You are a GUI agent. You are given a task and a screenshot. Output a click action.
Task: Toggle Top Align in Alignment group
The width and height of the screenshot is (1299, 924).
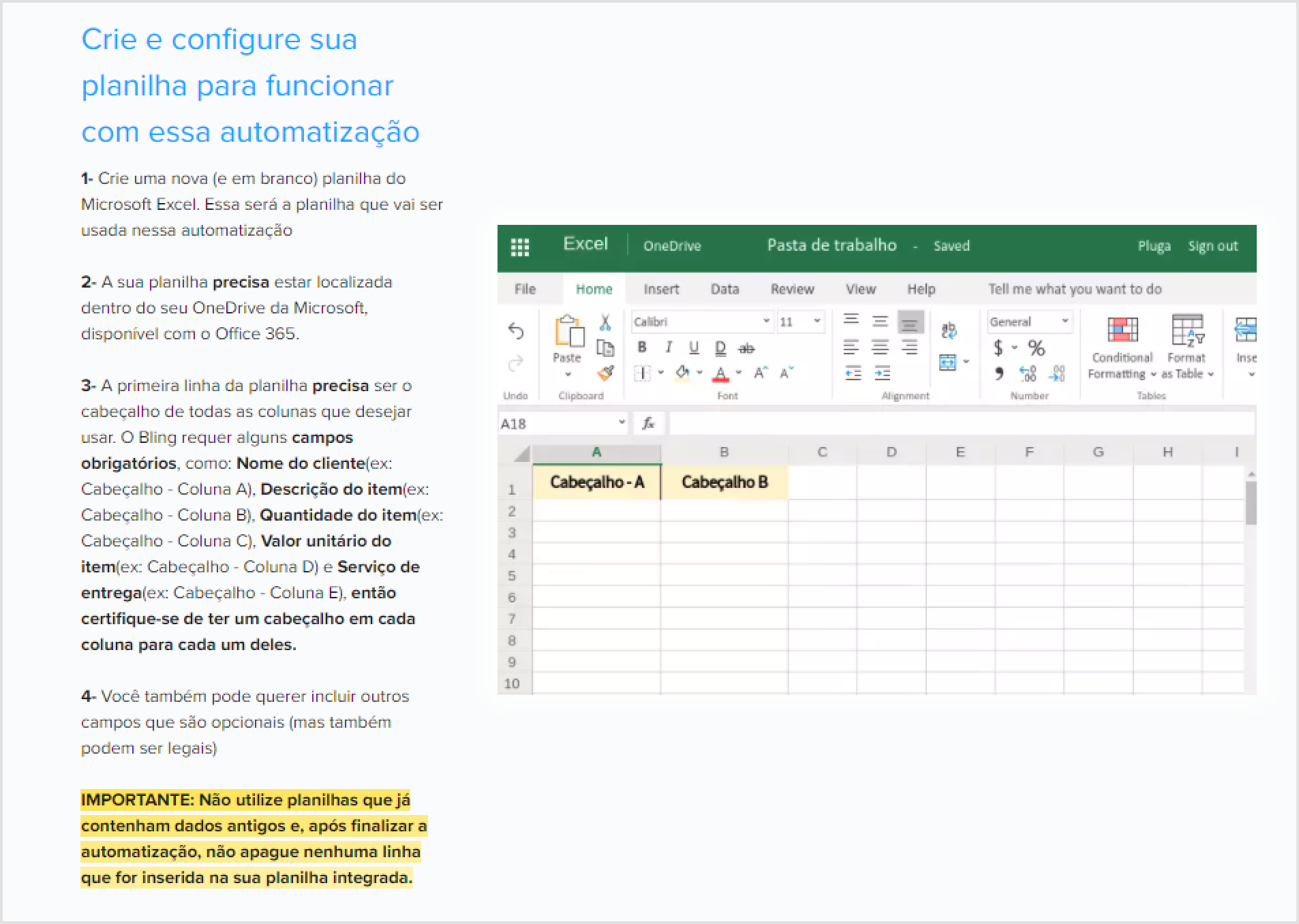(851, 321)
